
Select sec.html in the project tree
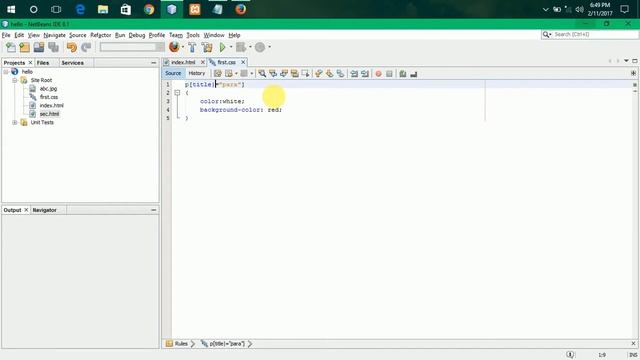(49, 114)
